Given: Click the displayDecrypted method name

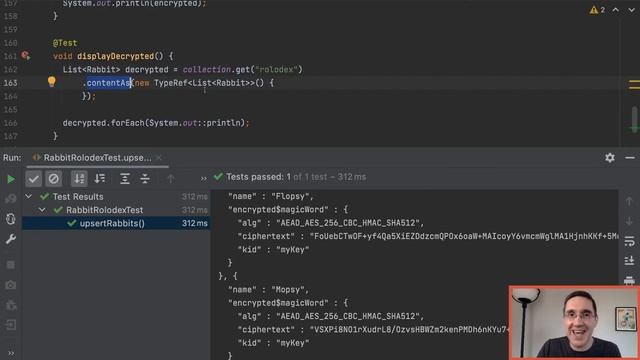Looking at the screenshot, I should click(x=115, y=56).
